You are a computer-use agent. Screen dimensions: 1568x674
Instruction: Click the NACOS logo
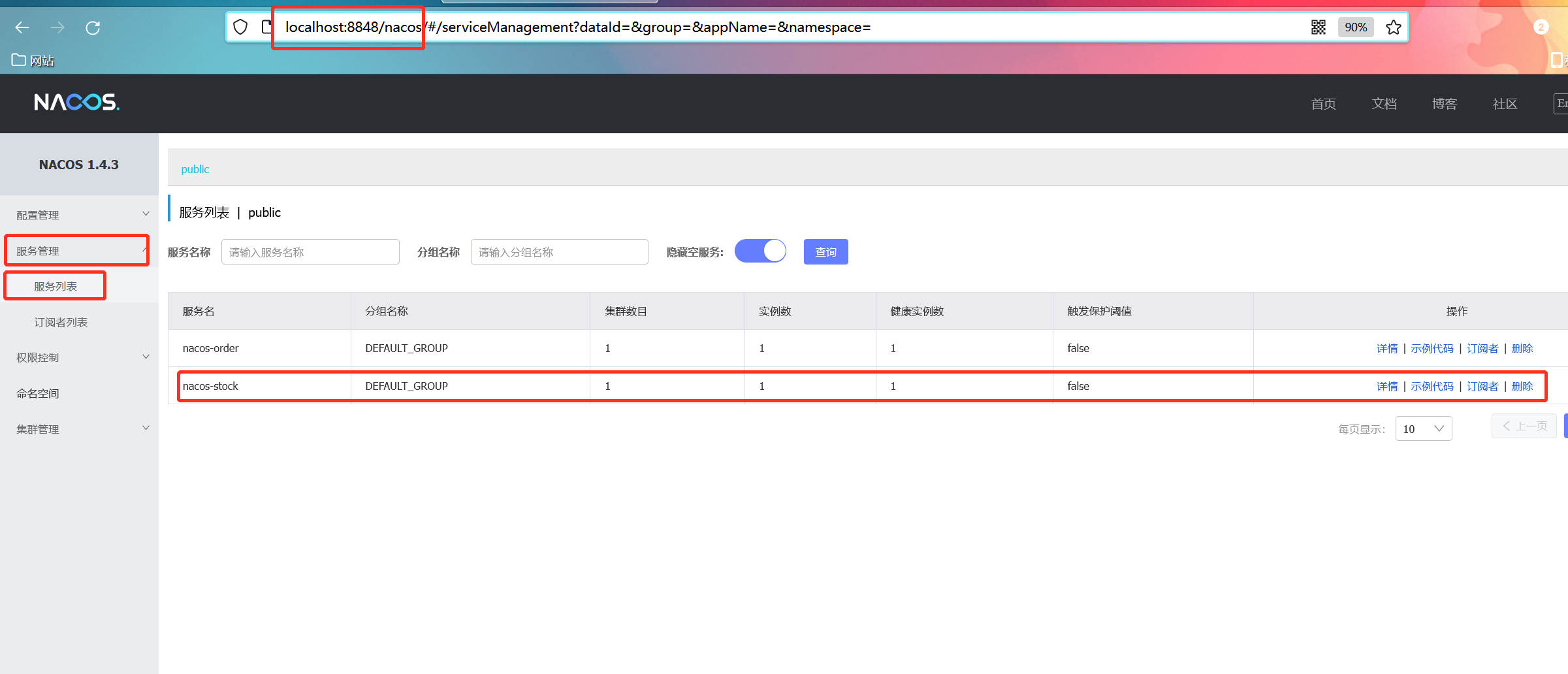tap(76, 103)
